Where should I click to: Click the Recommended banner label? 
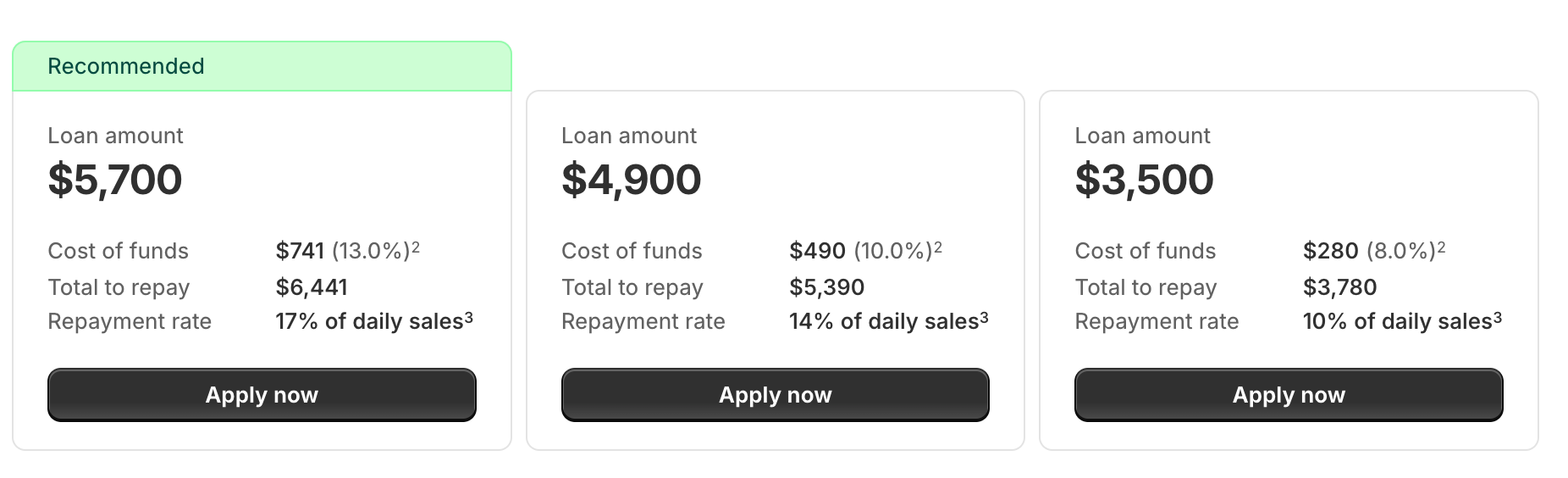[126, 66]
